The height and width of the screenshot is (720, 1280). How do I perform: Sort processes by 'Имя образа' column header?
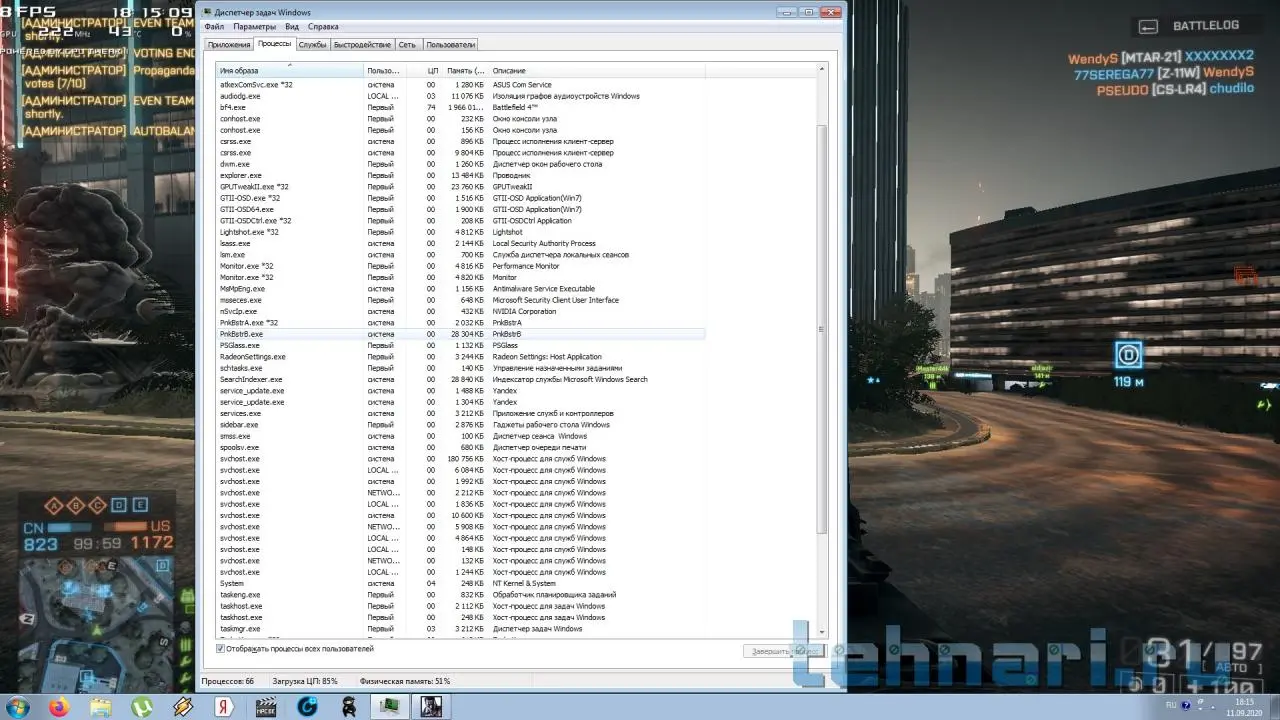[x=290, y=71]
